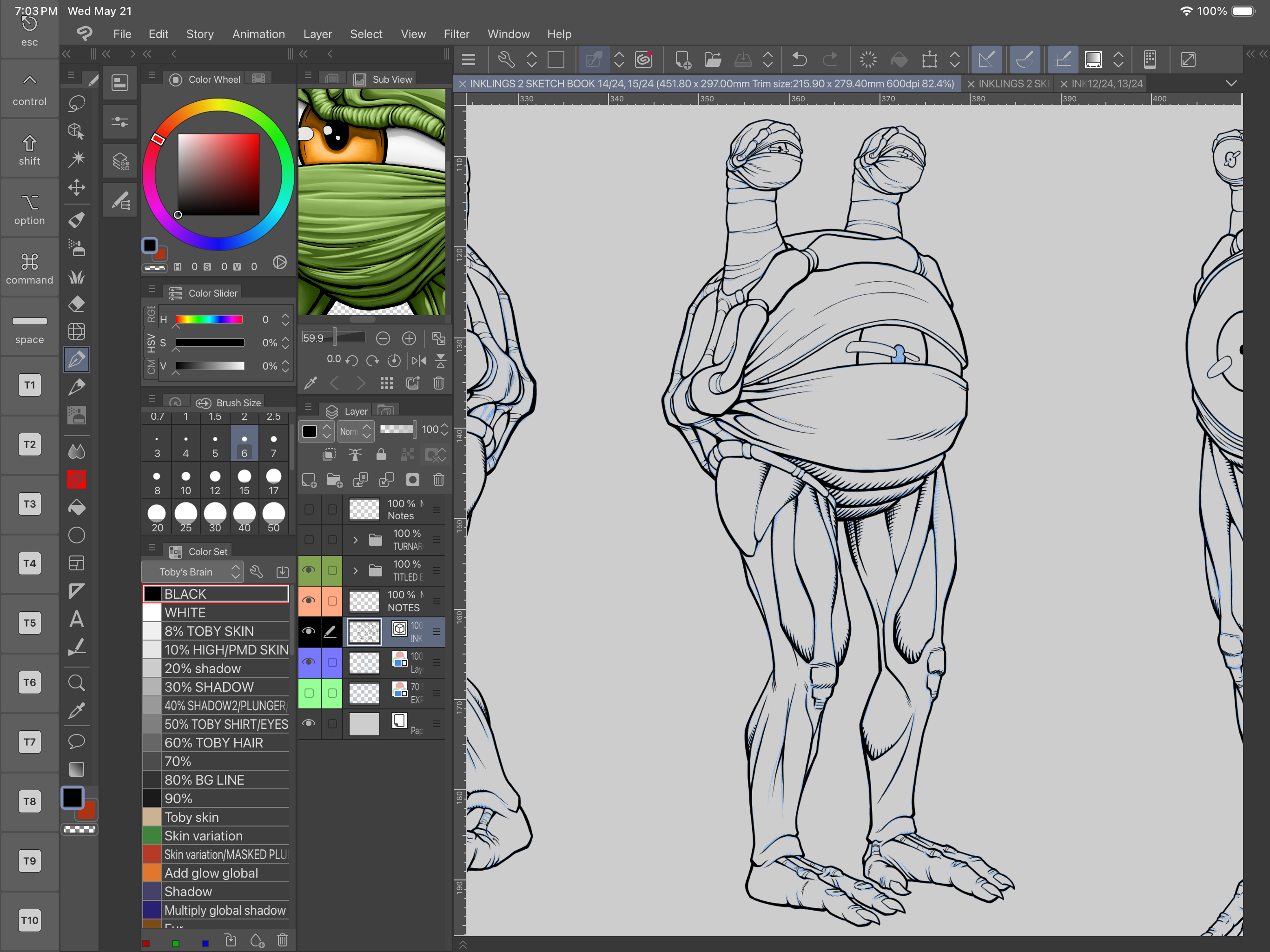Select the Eyedropper tool in toolbar
This screenshot has height=952, width=1270.
pyautogui.click(x=76, y=711)
